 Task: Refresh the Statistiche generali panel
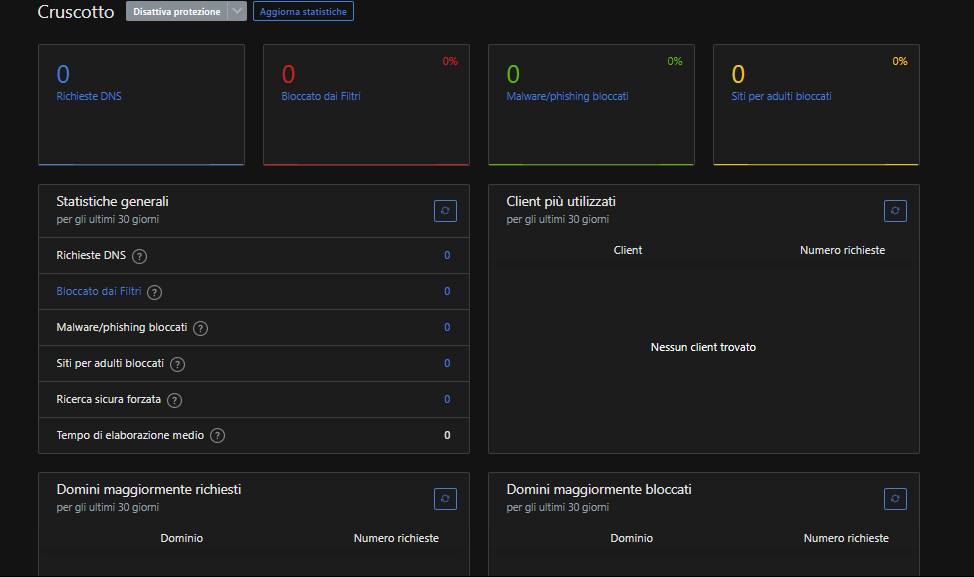point(445,210)
